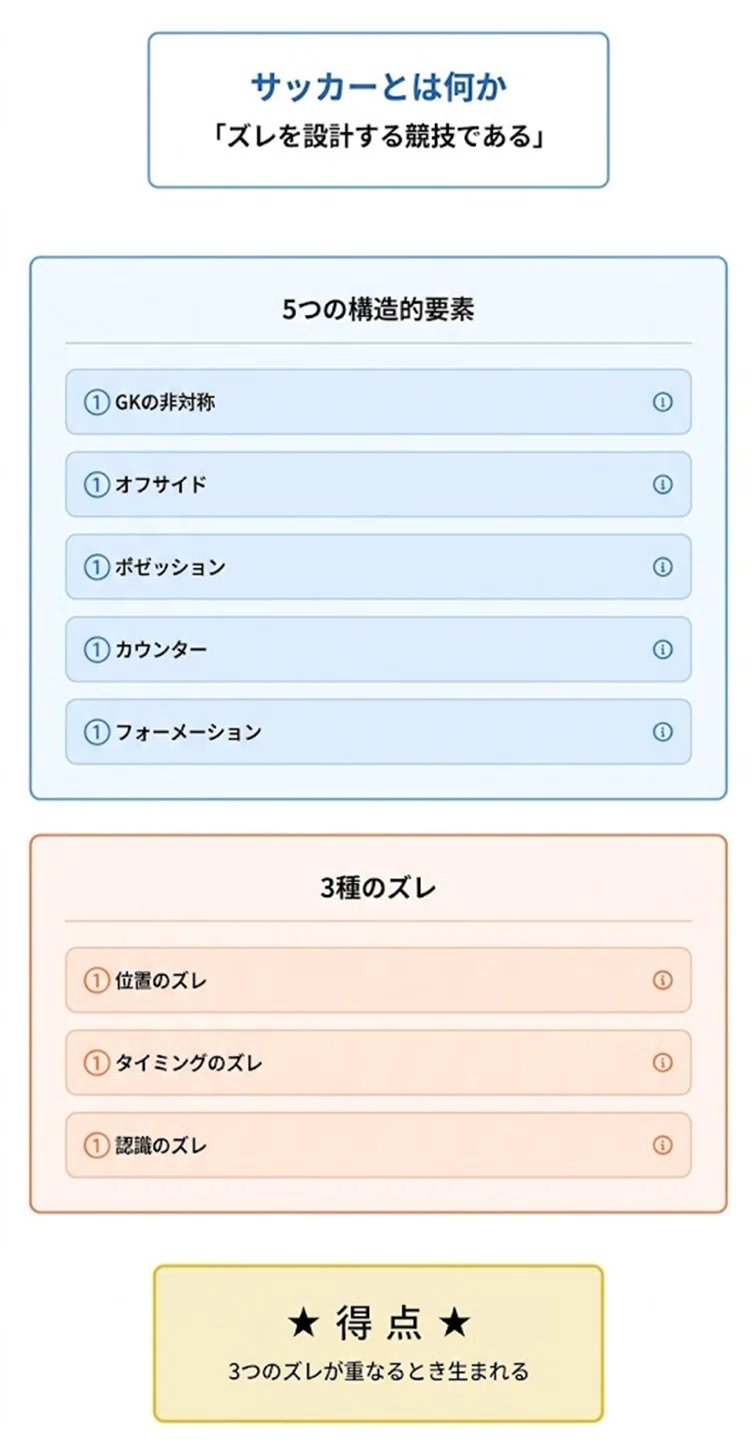The image size is (753, 1454).
Task: Click the info icon beside GKの非対称
Action: 662,402
